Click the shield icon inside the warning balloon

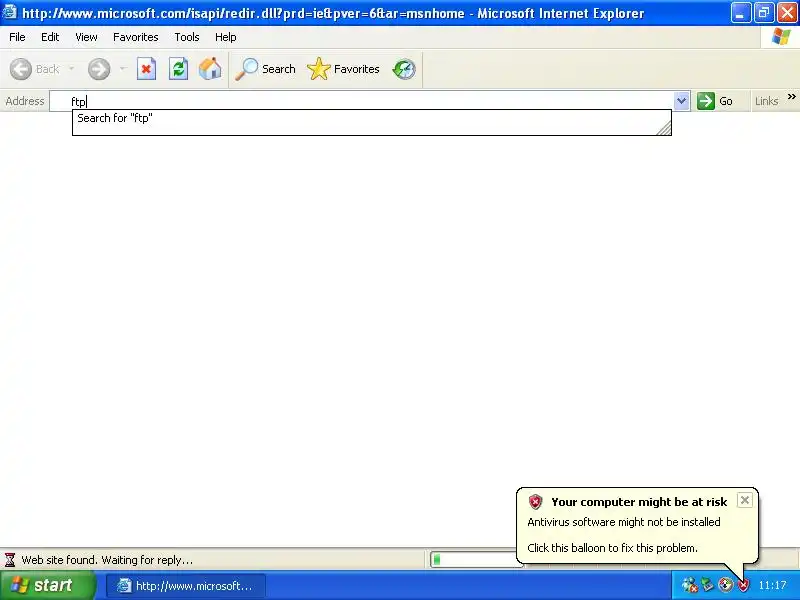click(535, 502)
